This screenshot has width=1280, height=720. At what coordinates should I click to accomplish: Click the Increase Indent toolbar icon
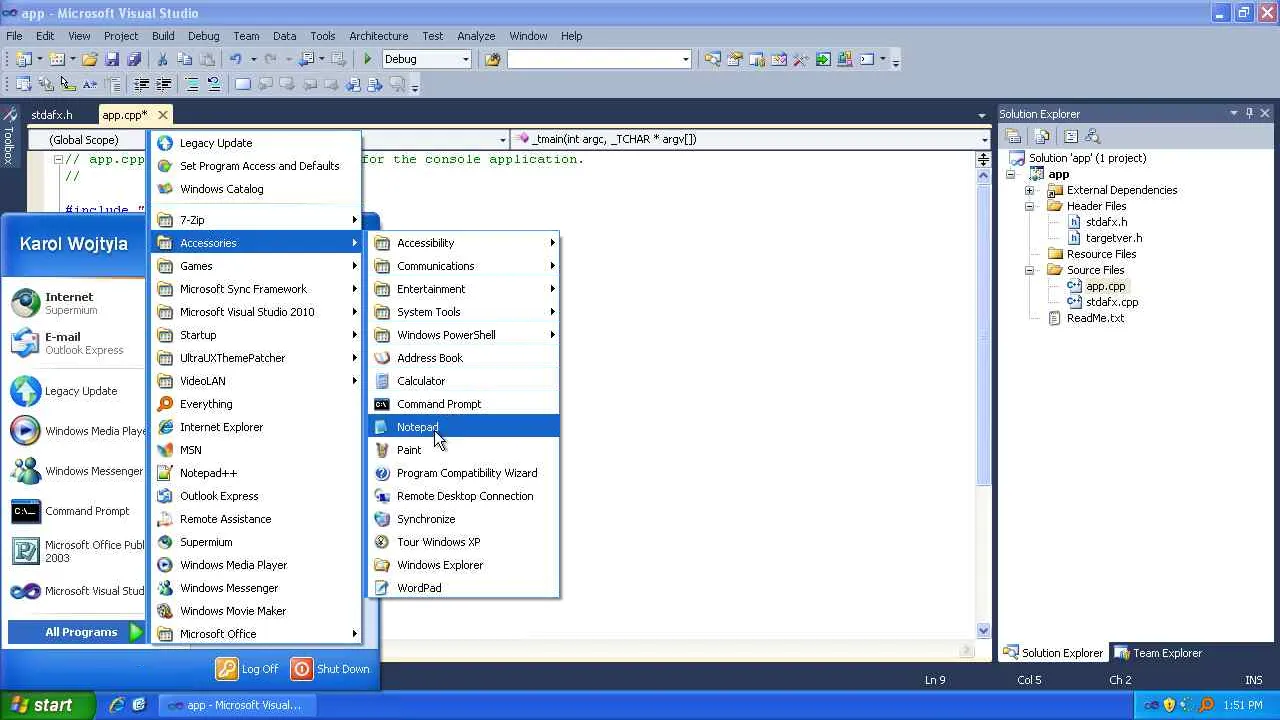coord(163,85)
